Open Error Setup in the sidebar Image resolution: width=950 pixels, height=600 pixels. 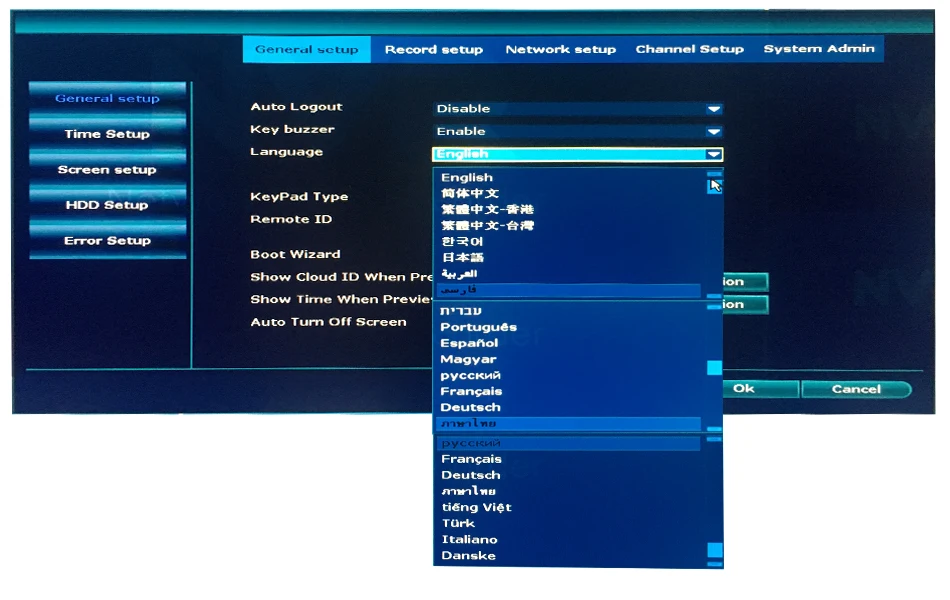(x=107, y=241)
